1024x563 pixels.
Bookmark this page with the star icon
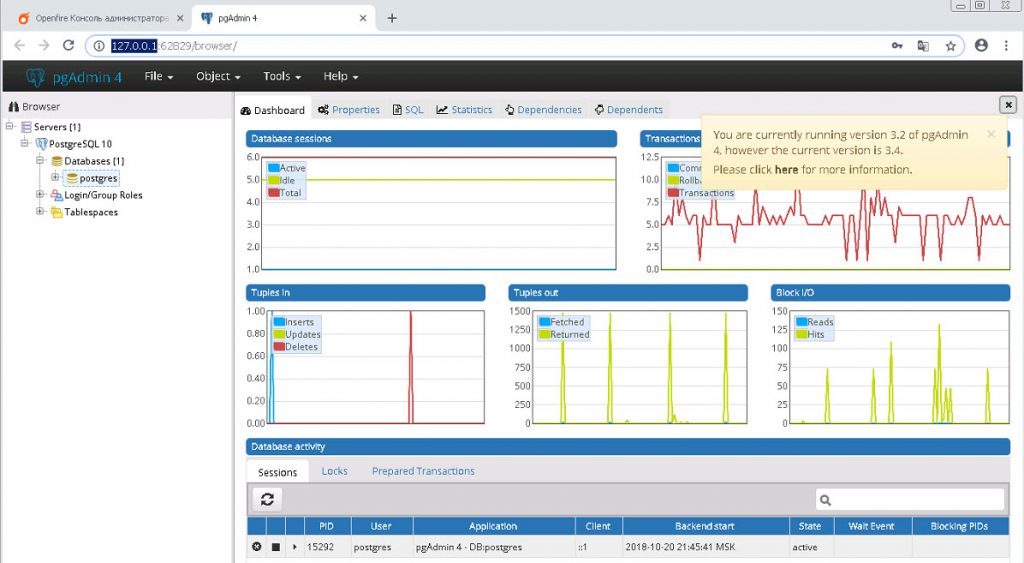tap(950, 46)
